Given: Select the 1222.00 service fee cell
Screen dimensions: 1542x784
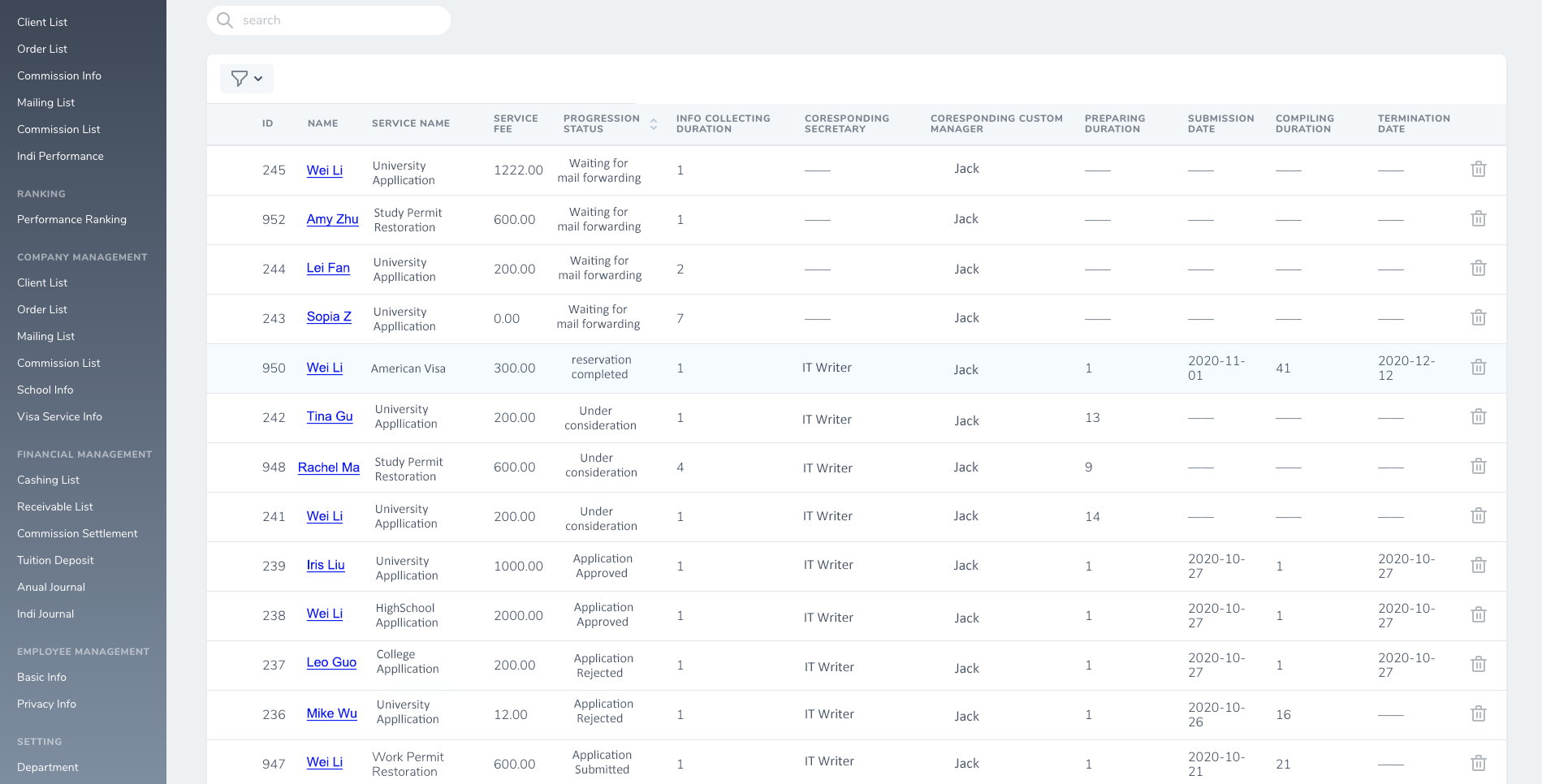Looking at the screenshot, I should [518, 170].
